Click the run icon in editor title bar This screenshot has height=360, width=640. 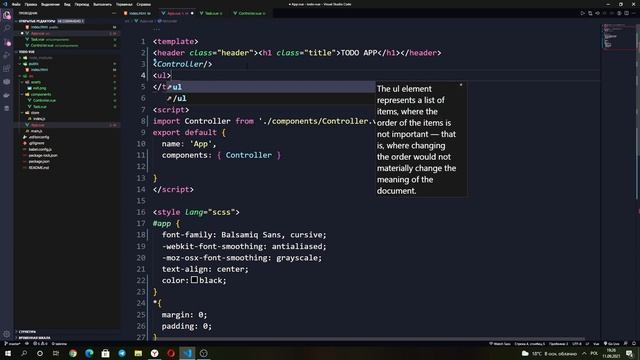[x=582, y=13]
